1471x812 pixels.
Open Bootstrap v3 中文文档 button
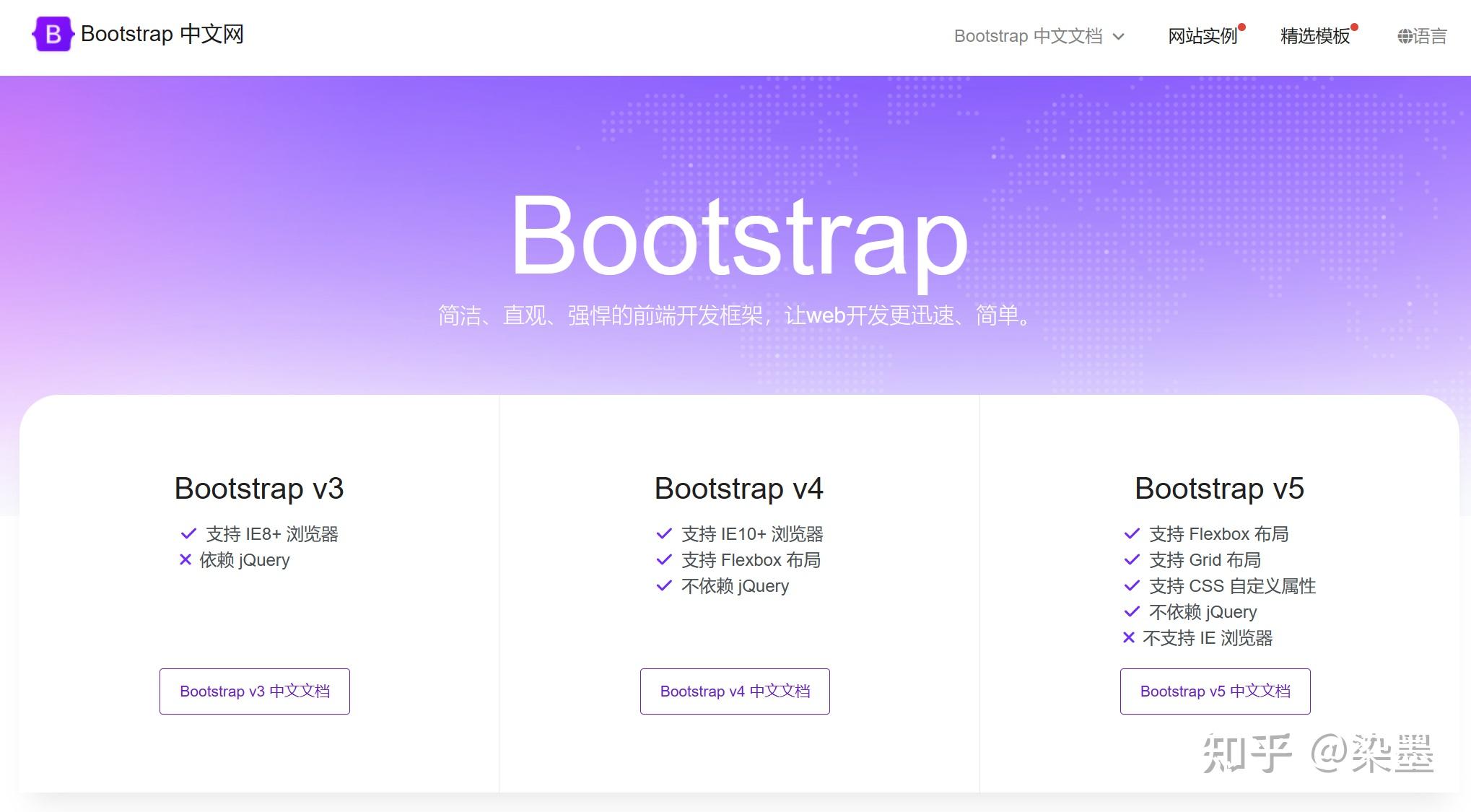tap(255, 691)
